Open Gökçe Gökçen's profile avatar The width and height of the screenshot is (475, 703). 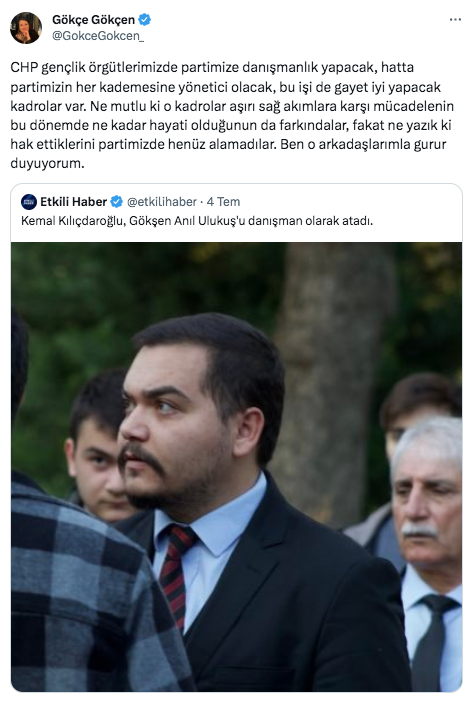[26, 28]
